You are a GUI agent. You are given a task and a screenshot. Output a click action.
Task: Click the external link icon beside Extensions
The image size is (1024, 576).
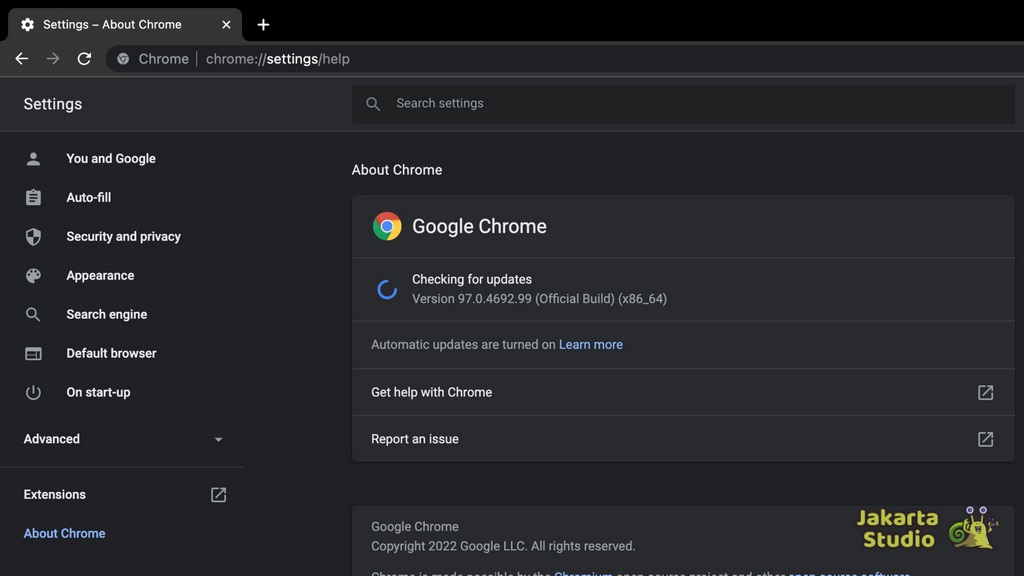(x=218, y=495)
